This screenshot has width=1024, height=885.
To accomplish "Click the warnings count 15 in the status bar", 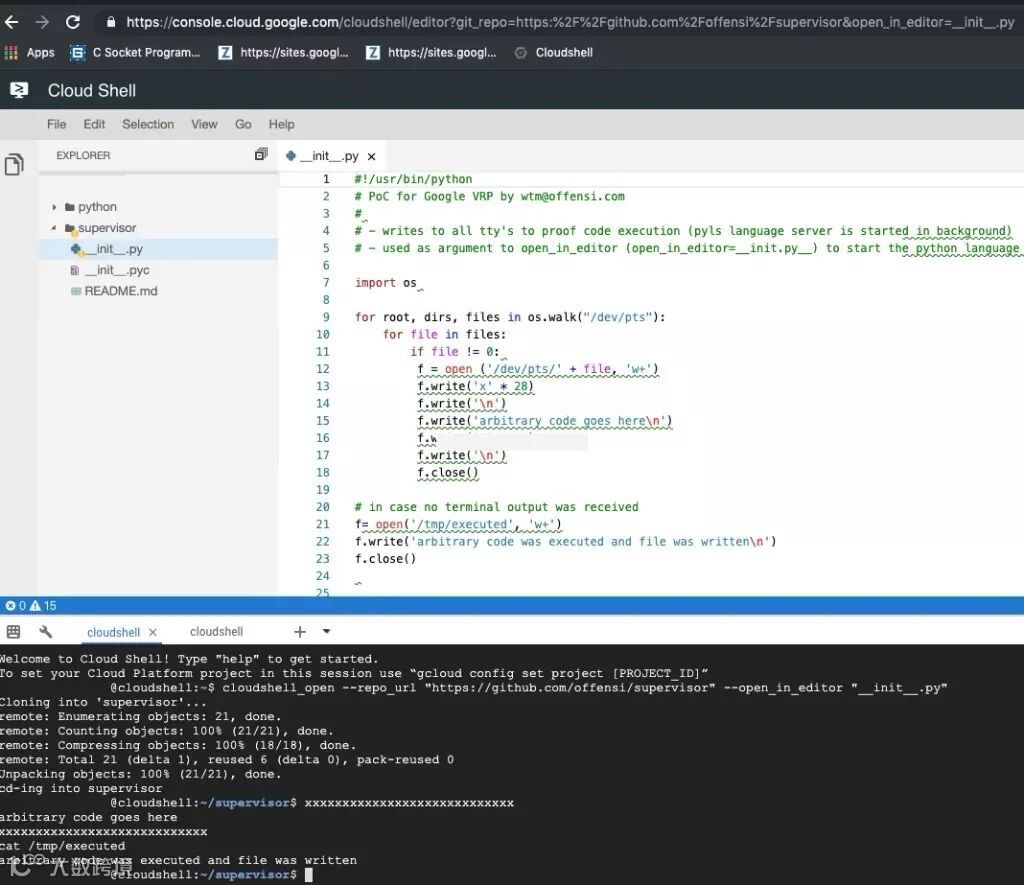I will pos(43,605).
